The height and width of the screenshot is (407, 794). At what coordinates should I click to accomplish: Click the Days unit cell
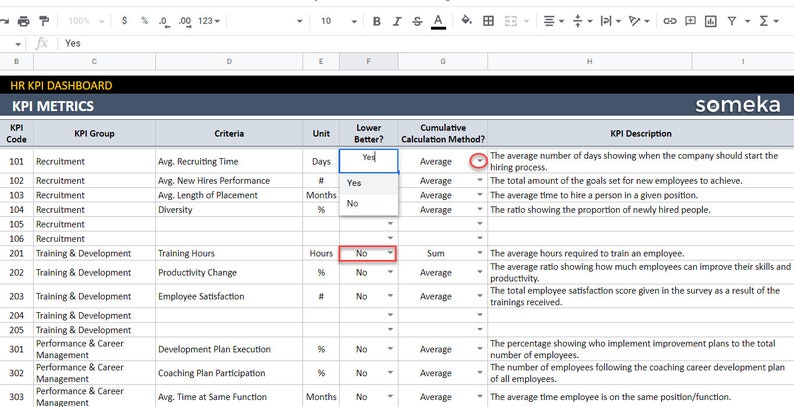point(321,161)
